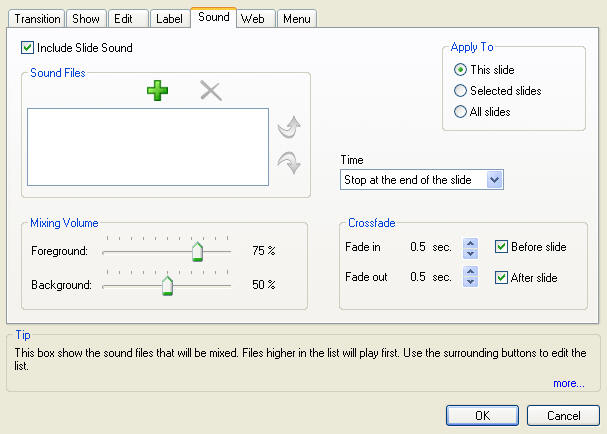Image resolution: width=607 pixels, height=434 pixels.
Task: Move sound file down with arrow icon
Action: 289,162
